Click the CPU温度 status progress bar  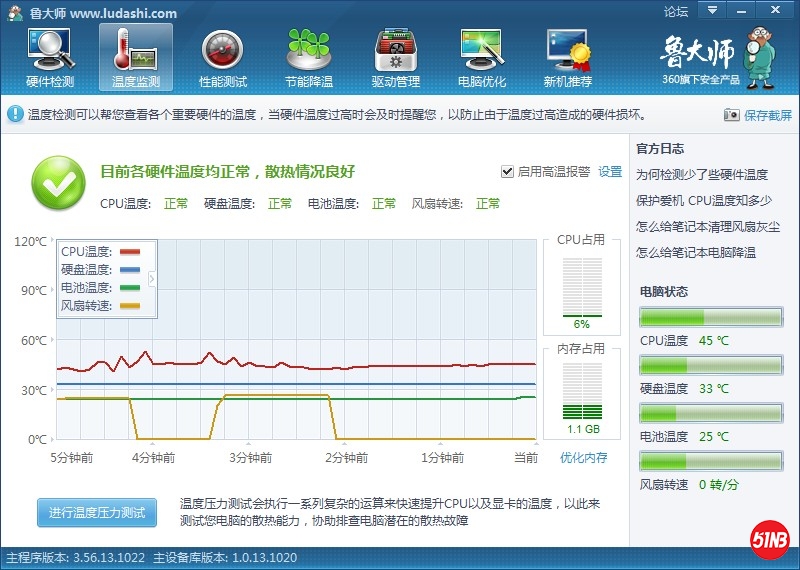point(710,318)
